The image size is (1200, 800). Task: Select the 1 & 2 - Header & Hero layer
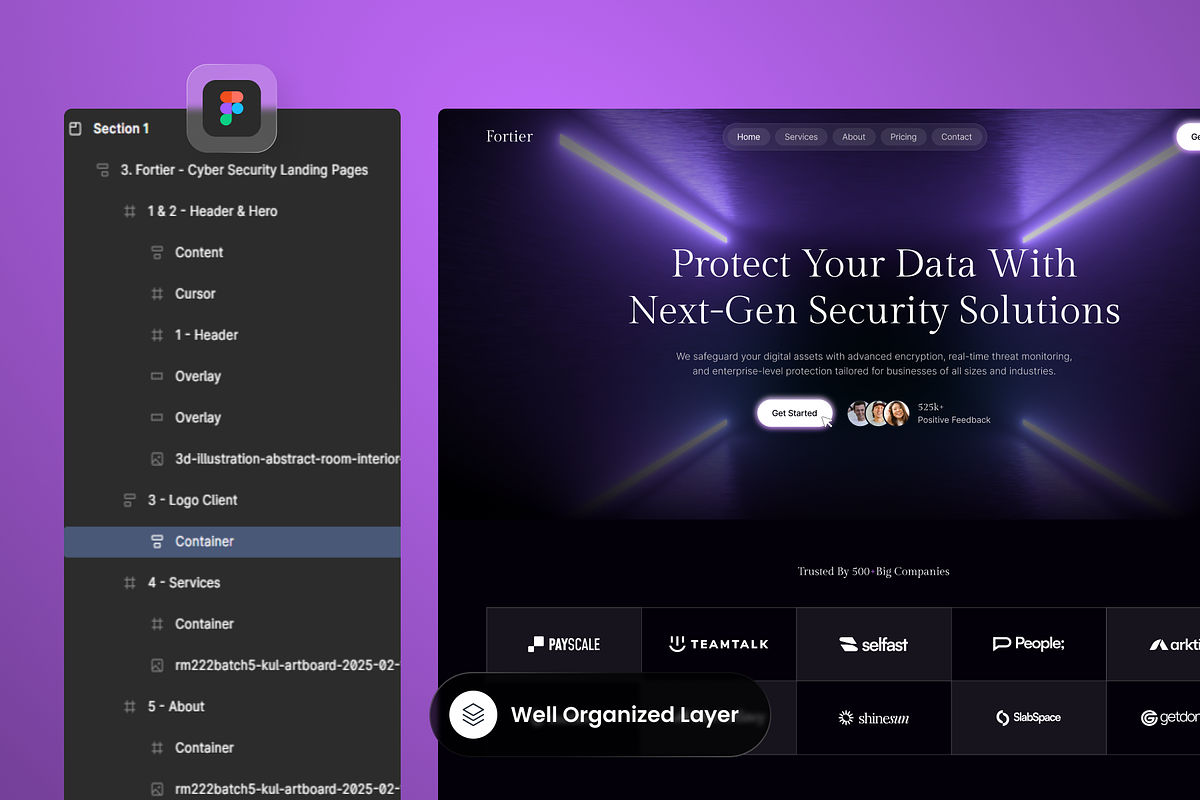click(232, 211)
